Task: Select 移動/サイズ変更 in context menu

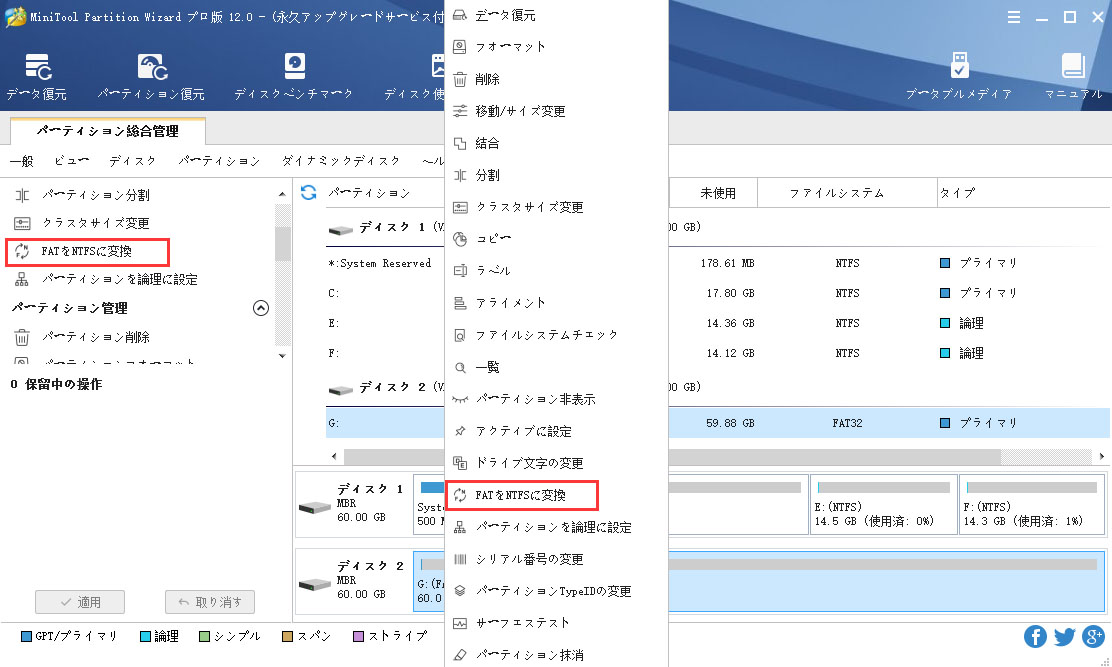Action: pos(520,111)
